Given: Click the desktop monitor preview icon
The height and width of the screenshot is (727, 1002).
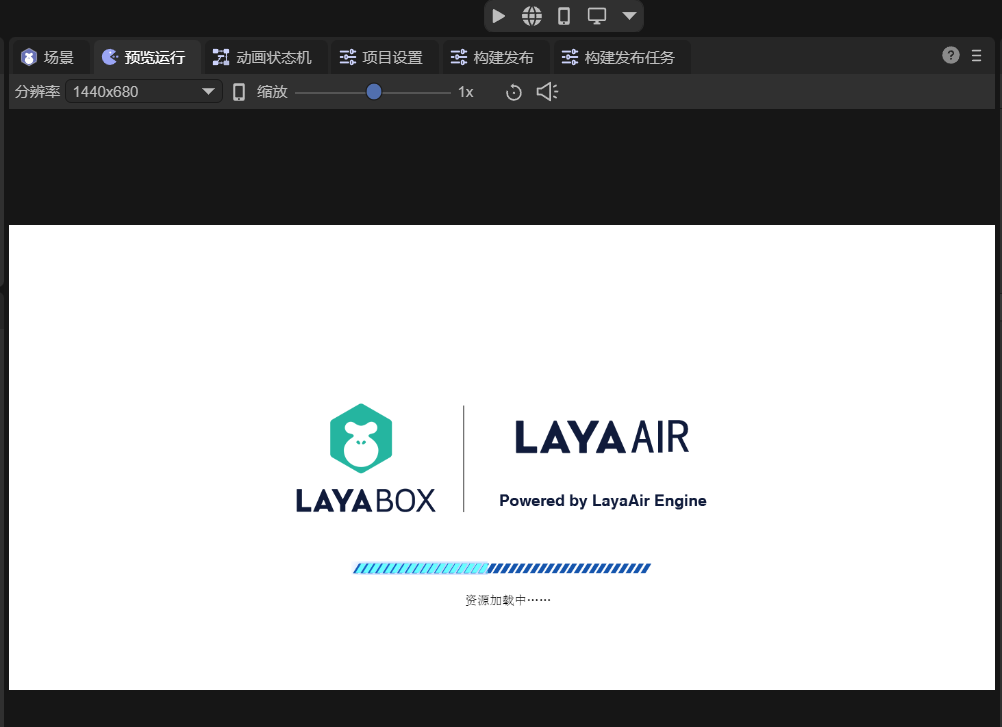Looking at the screenshot, I should pos(597,16).
